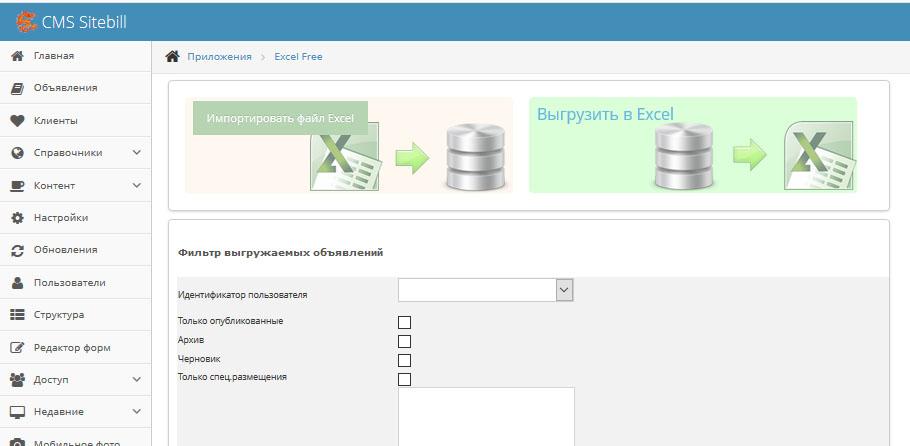The width and height of the screenshot is (910, 446).
Task: Select Пользователи in the sidebar
Action: [x=75, y=283]
